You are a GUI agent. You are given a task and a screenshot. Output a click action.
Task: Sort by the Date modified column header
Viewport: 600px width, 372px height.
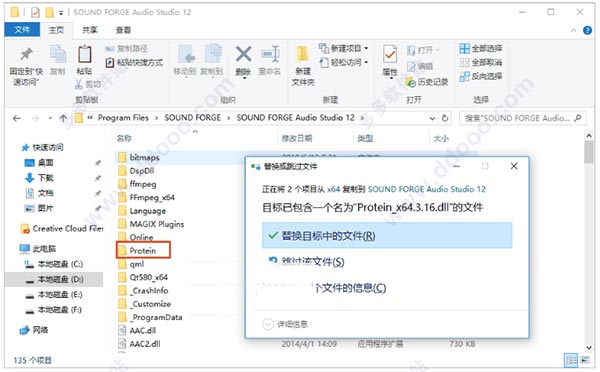coord(297,139)
